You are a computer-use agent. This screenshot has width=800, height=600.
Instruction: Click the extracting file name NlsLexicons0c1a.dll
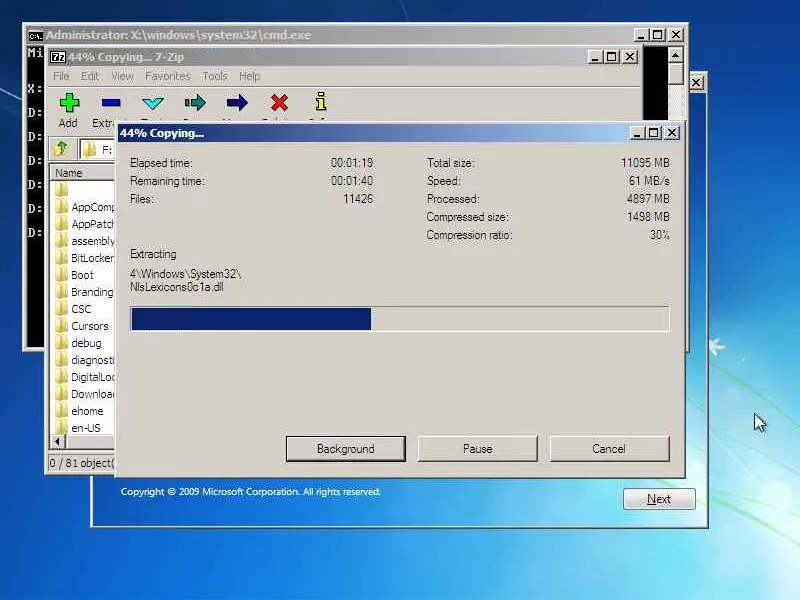click(177, 287)
